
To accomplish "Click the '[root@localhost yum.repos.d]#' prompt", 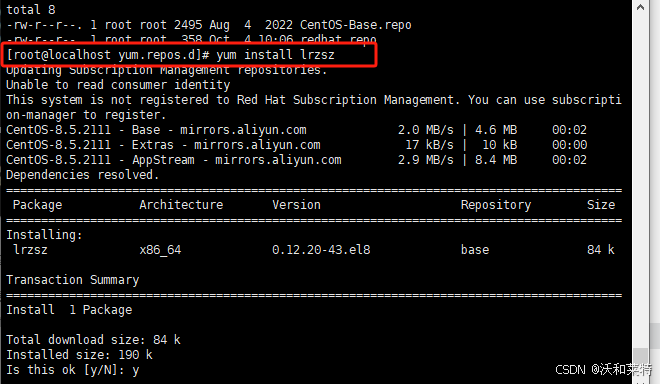I will pyautogui.click(x=108, y=55).
